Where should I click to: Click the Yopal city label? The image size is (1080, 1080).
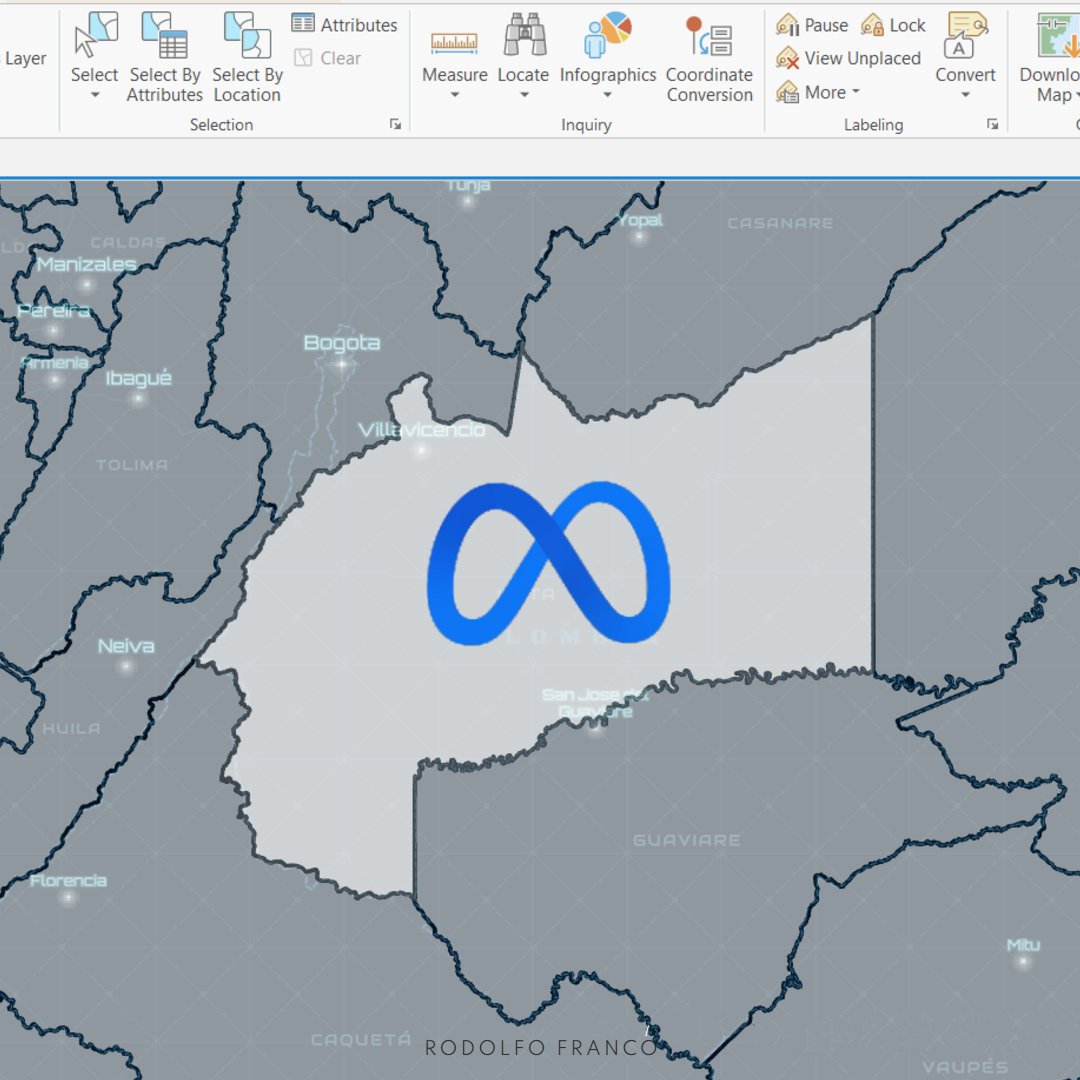coord(640,220)
